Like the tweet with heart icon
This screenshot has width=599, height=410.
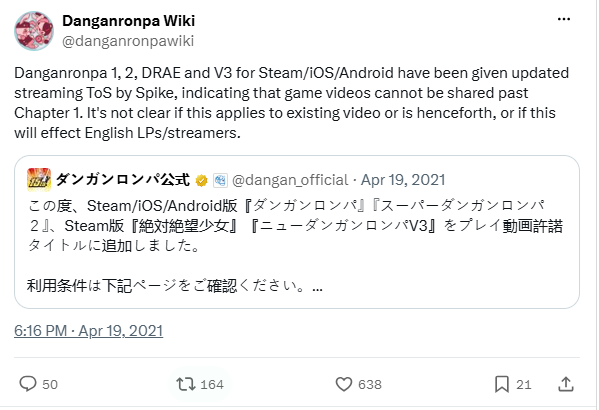pos(343,384)
